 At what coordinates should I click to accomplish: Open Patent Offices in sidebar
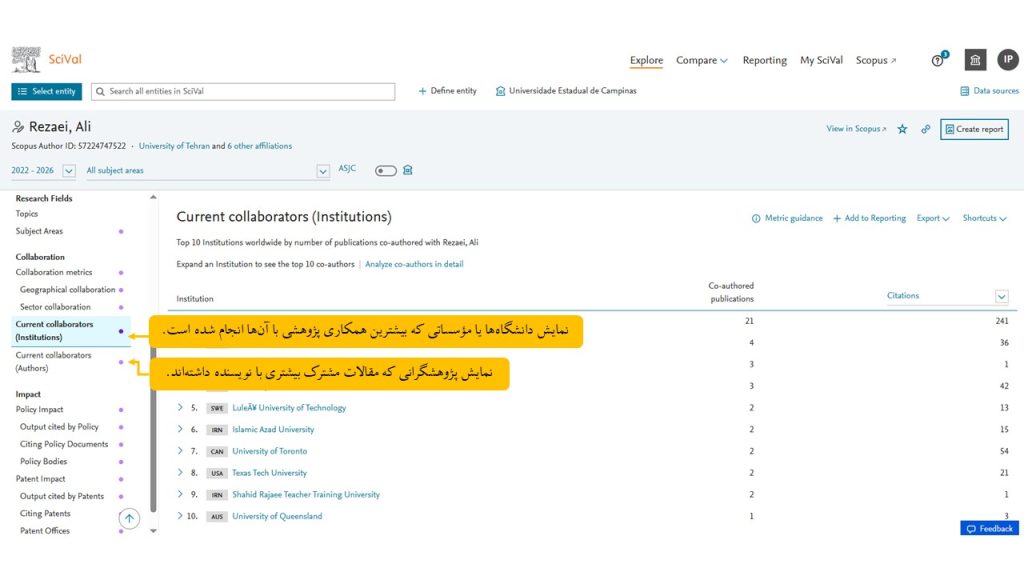44,531
